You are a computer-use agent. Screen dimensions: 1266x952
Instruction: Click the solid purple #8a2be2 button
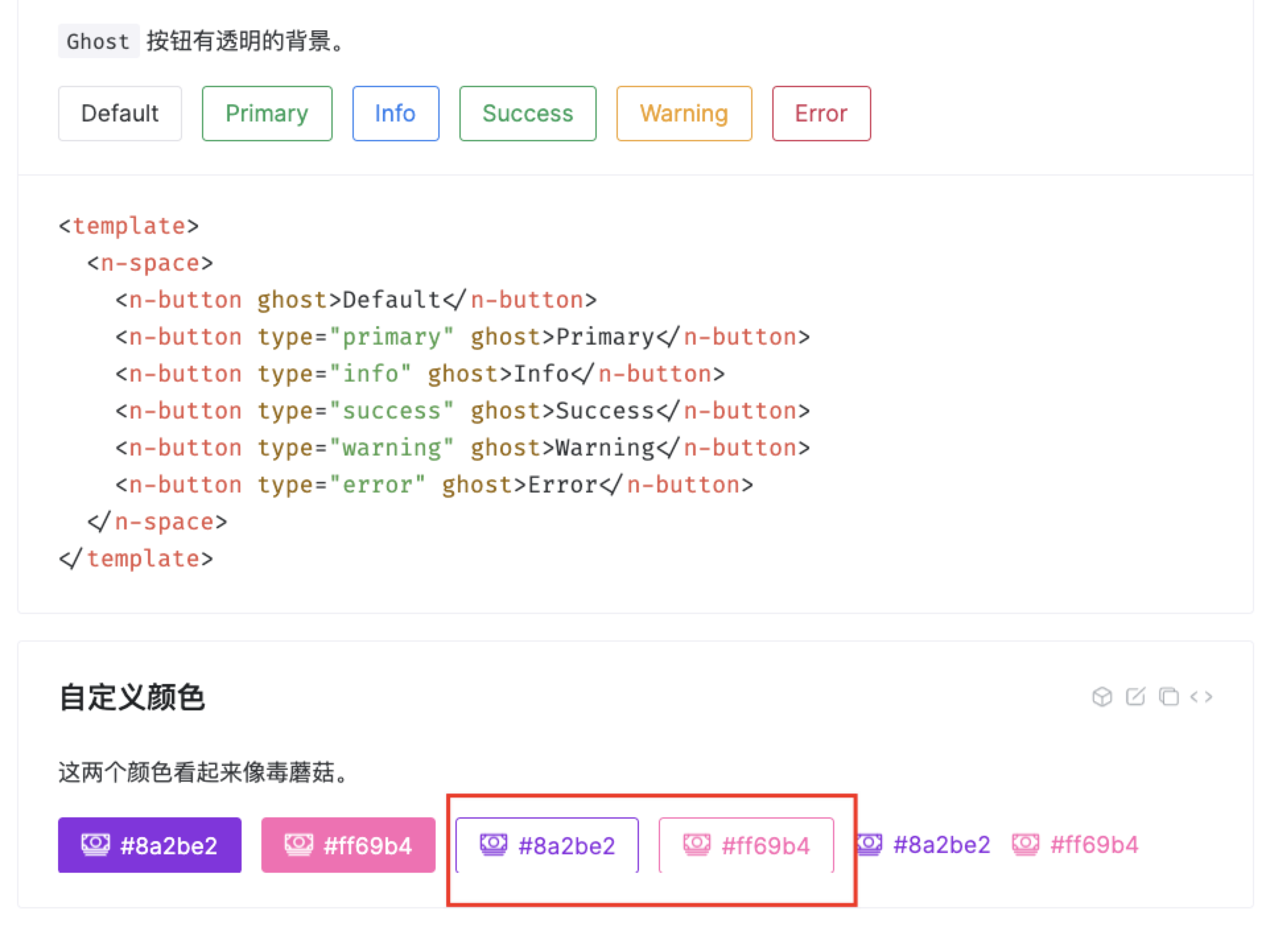coord(149,845)
